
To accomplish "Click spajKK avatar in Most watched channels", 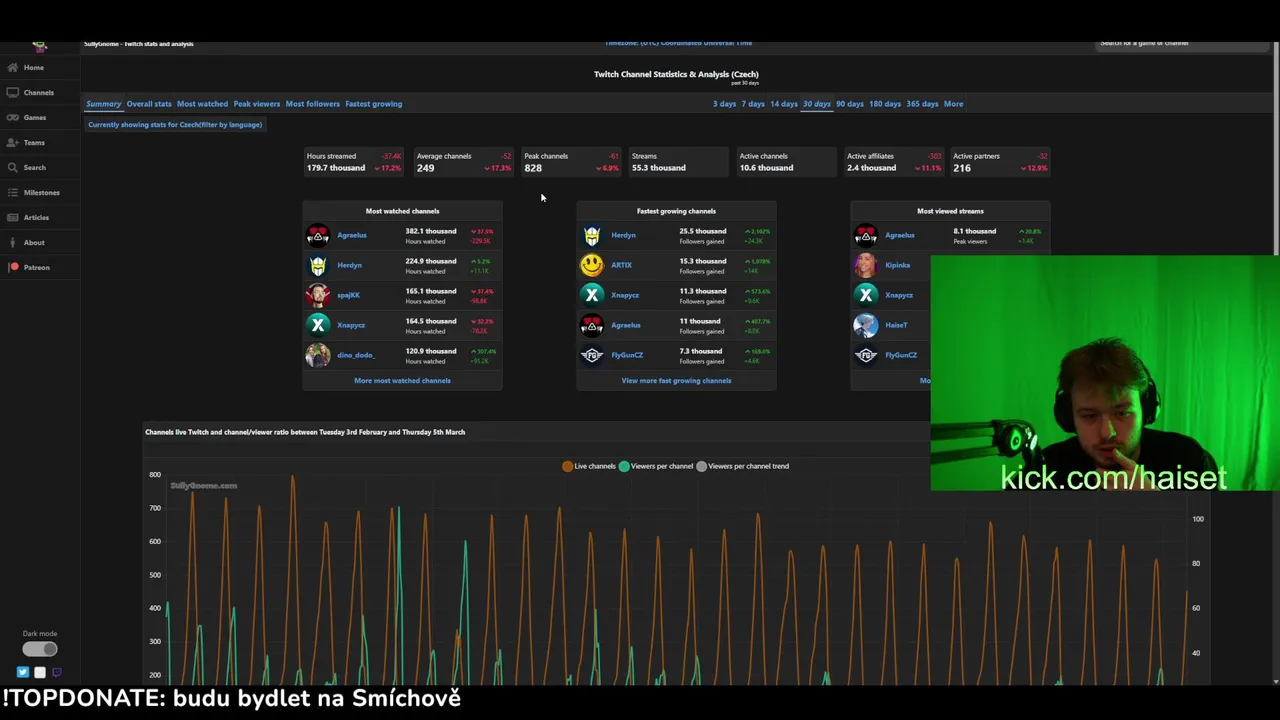I will (x=318, y=295).
